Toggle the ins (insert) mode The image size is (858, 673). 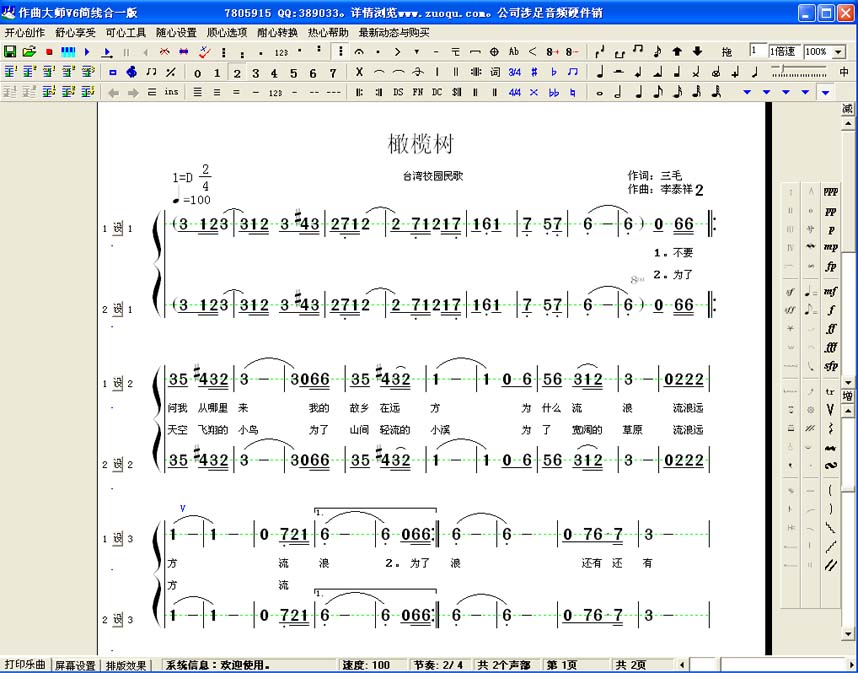coord(171,92)
